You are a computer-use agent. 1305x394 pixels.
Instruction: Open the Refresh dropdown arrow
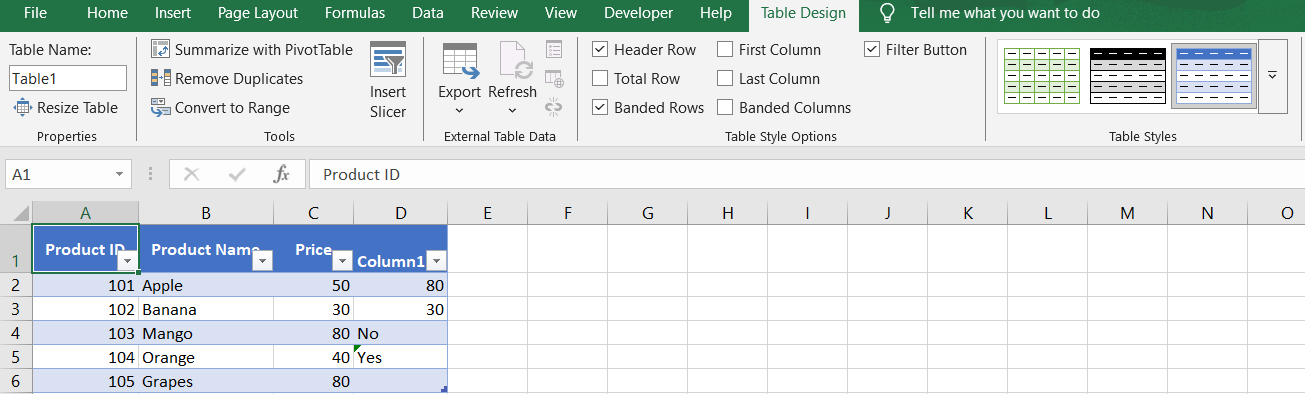[513, 110]
